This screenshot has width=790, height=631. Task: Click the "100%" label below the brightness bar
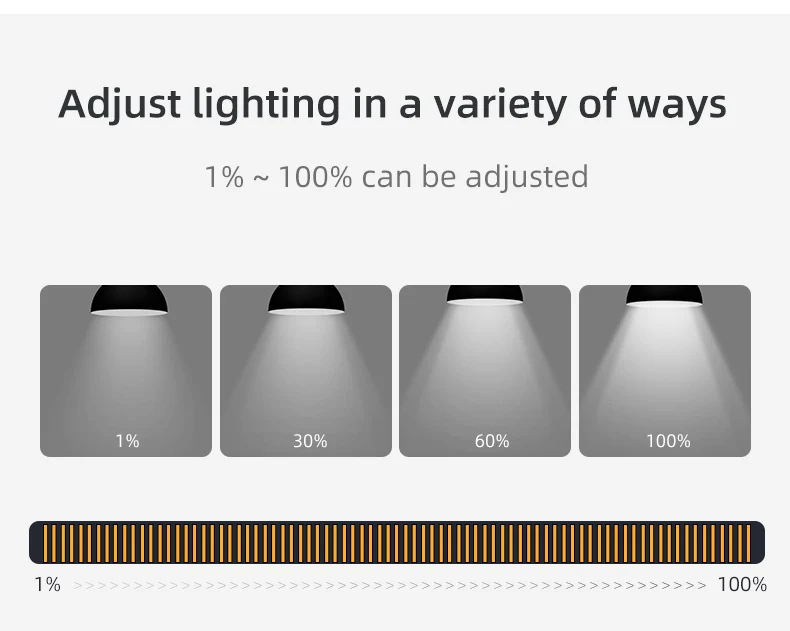coord(742,585)
